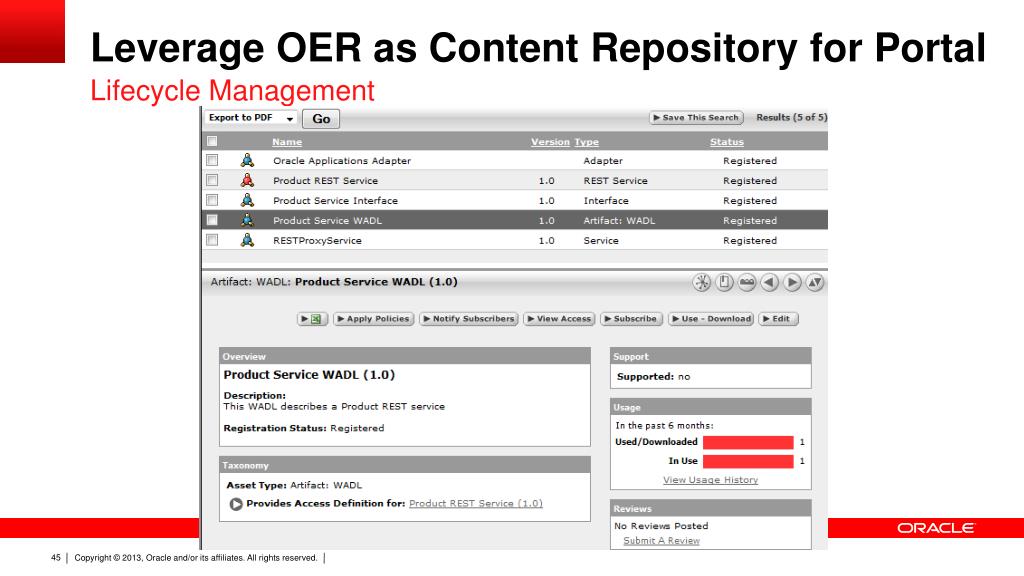Click the 'Interface' type cell
1024x576 pixels.
click(x=606, y=200)
